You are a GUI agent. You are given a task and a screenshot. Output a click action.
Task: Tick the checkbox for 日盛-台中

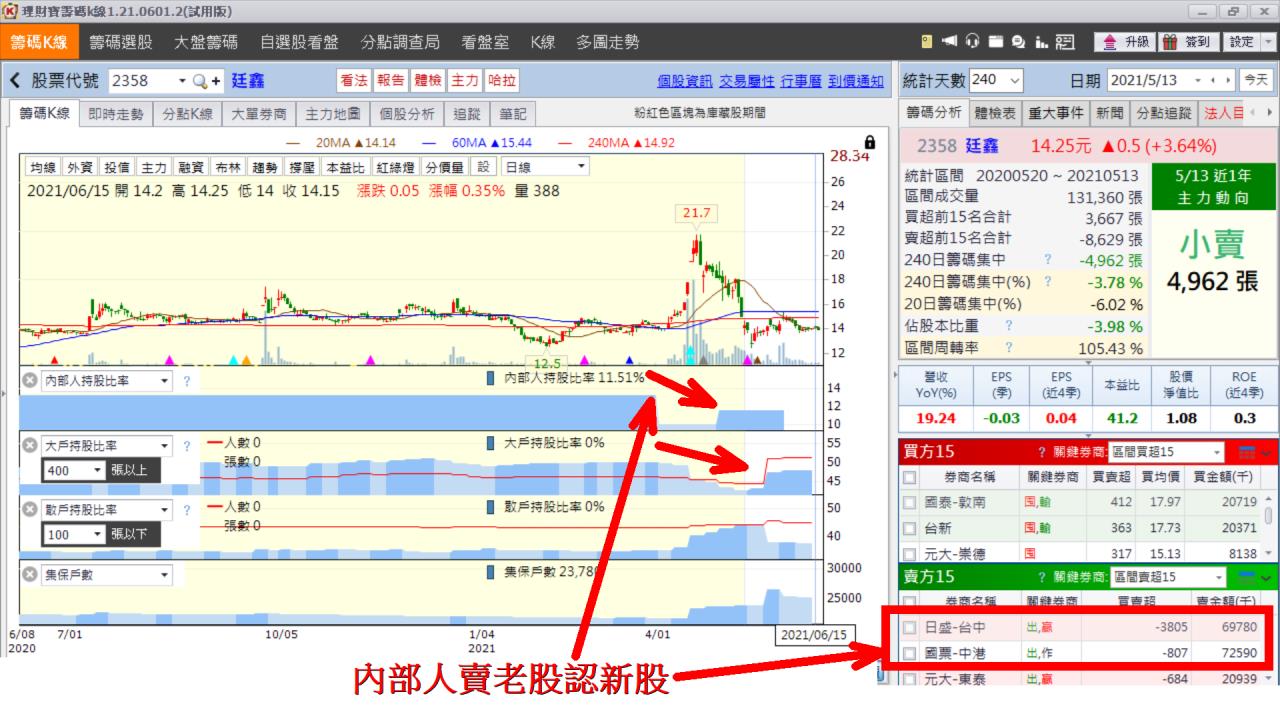tap(909, 627)
